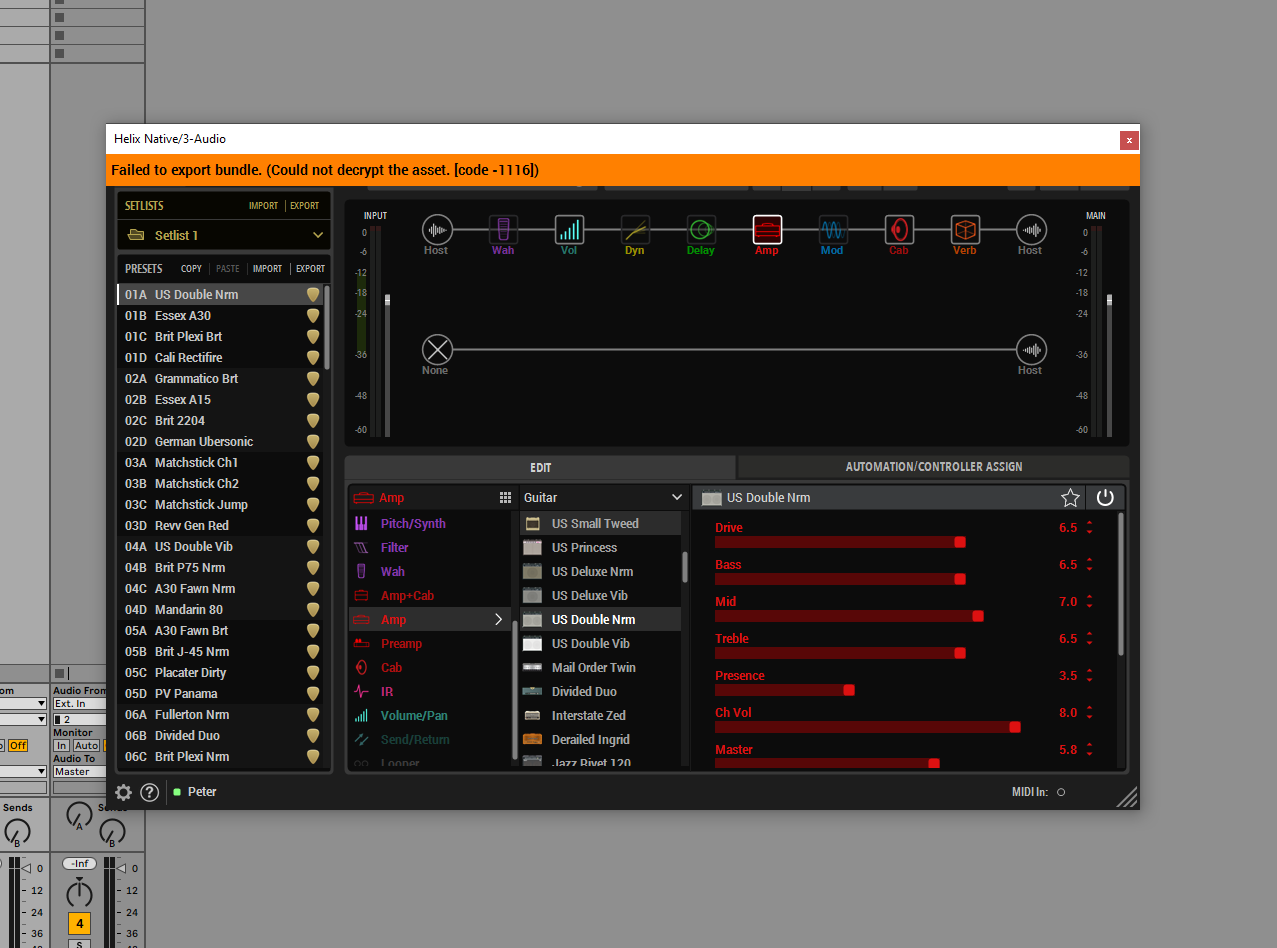Click the Mod block in signal chain

click(833, 230)
